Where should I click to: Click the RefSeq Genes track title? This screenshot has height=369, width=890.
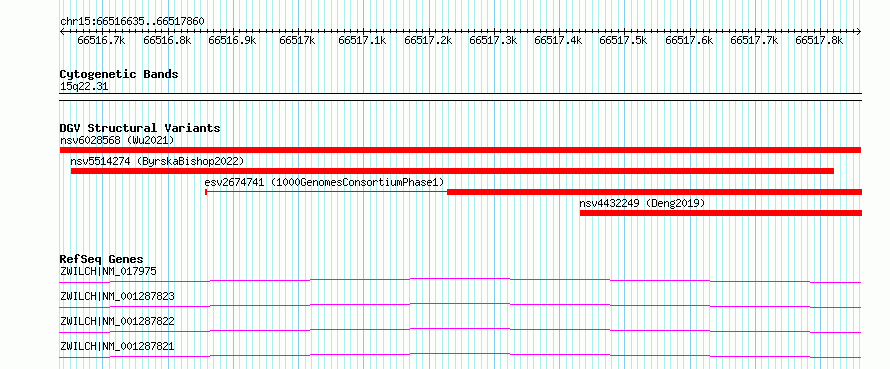pos(101,259)
